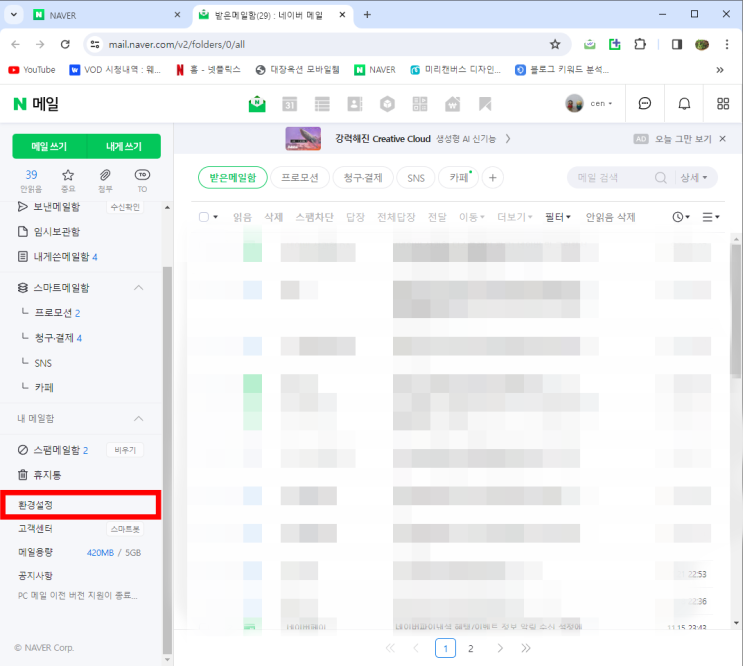Image resolution: width=743 pixels, height=666 pixels.
Task: Open the Calendar icon in top navigation
Action: point(290,104)
